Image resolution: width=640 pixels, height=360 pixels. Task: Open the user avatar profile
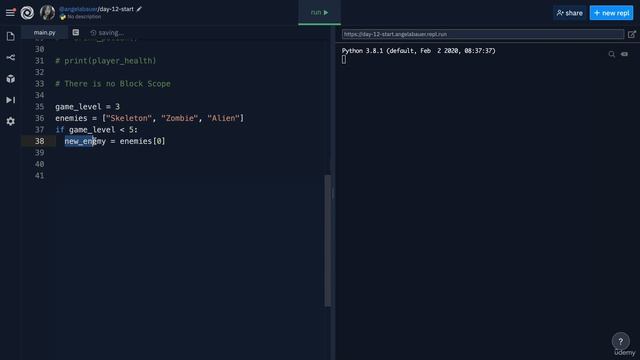coord(47,13)
